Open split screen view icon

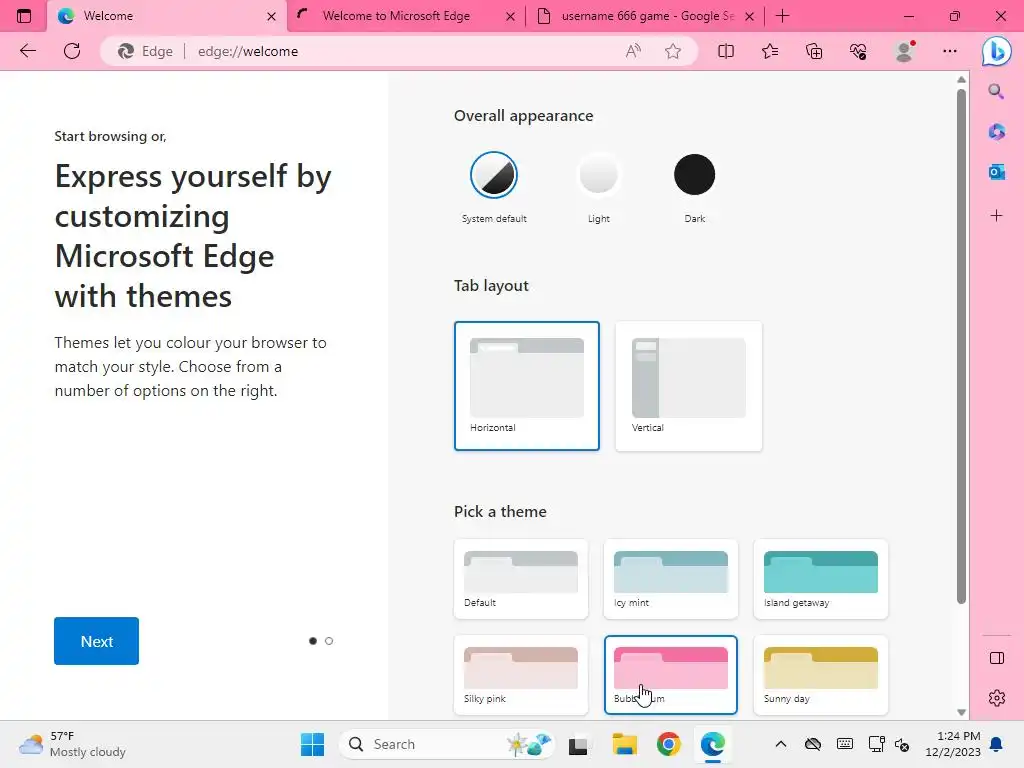726,51
